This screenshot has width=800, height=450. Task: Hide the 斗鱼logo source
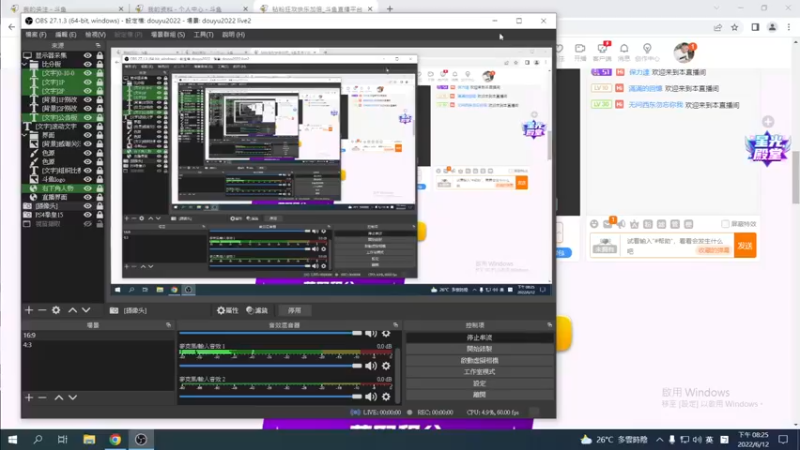point(88,180)
